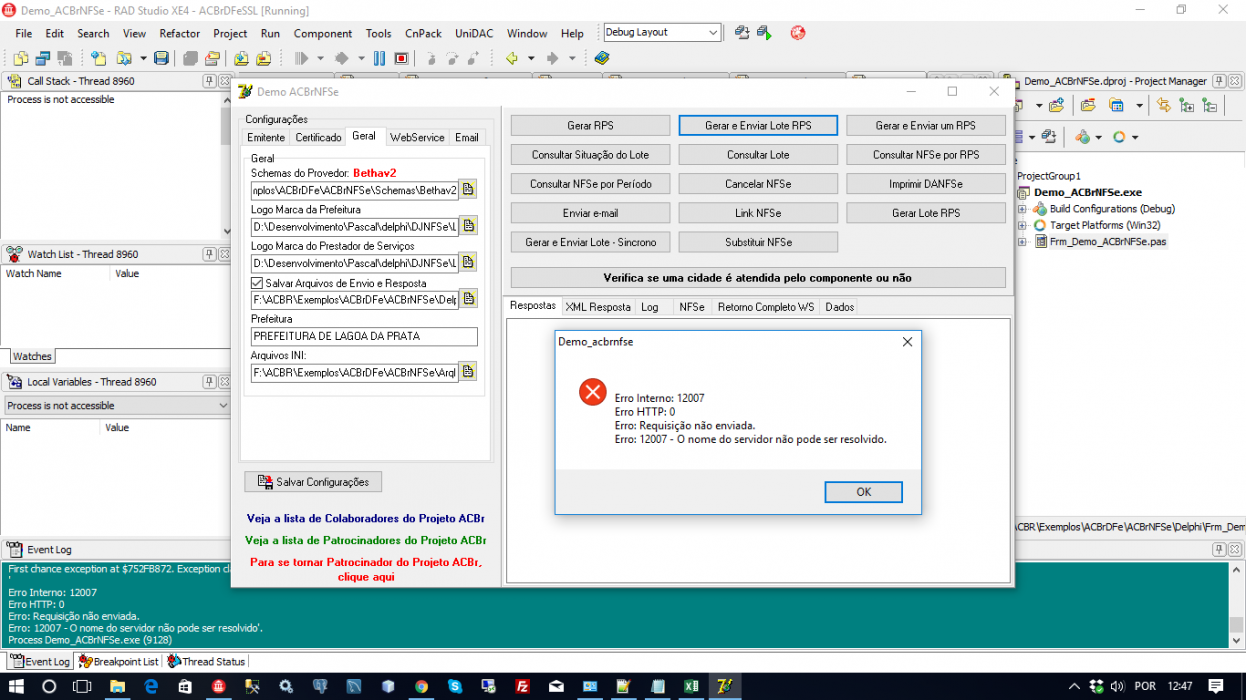Expand Build Configurations (Debug) node

(x=1022, y=209)
